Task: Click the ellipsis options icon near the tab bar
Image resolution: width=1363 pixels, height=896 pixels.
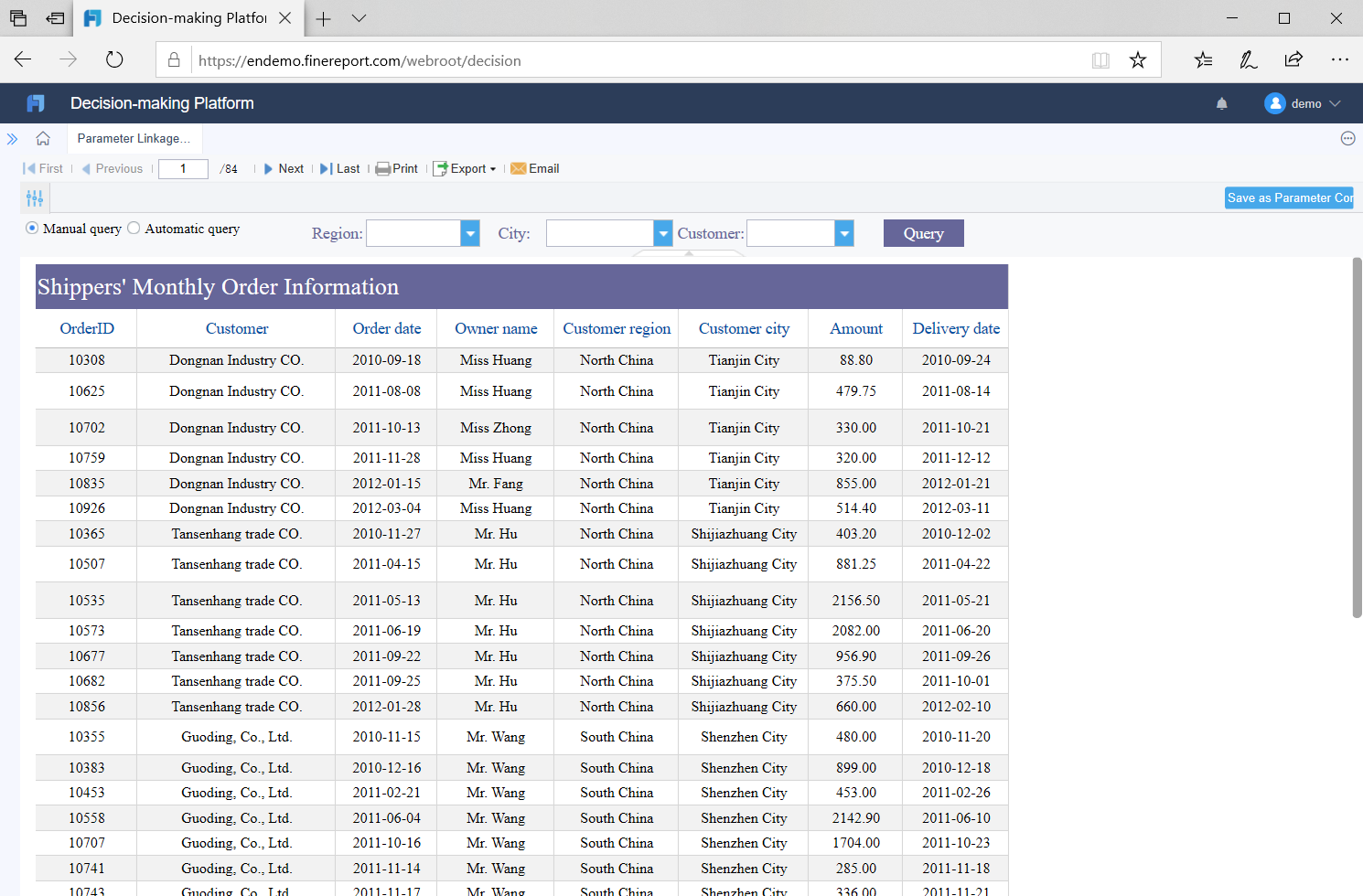Action: [1347, 138]
